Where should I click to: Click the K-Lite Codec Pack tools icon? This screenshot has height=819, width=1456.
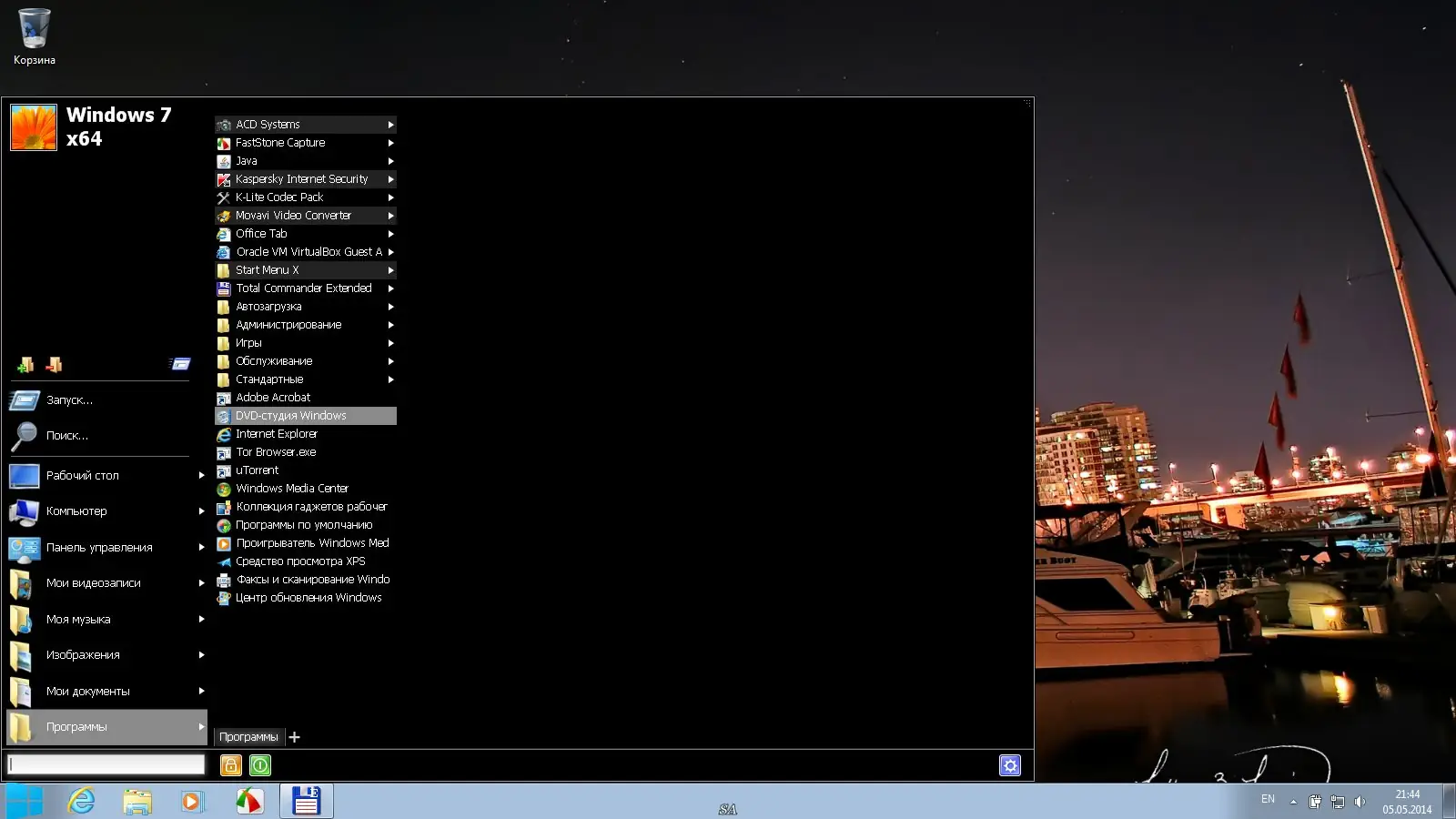coord(224,197)
